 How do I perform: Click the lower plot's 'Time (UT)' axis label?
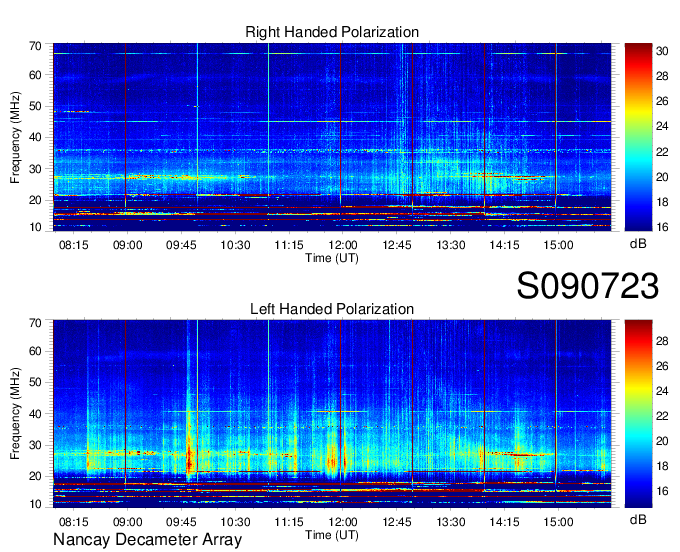tap(332, 535)
